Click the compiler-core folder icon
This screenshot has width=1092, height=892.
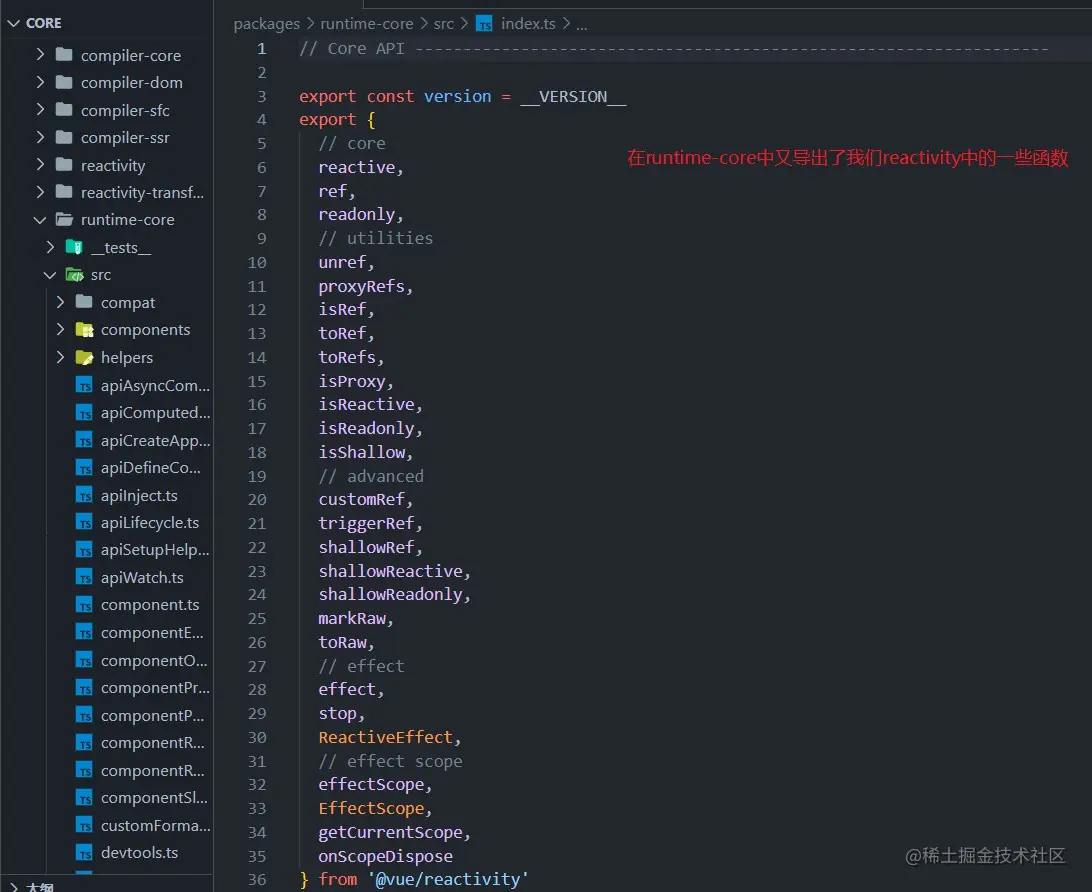pos(64,54)
